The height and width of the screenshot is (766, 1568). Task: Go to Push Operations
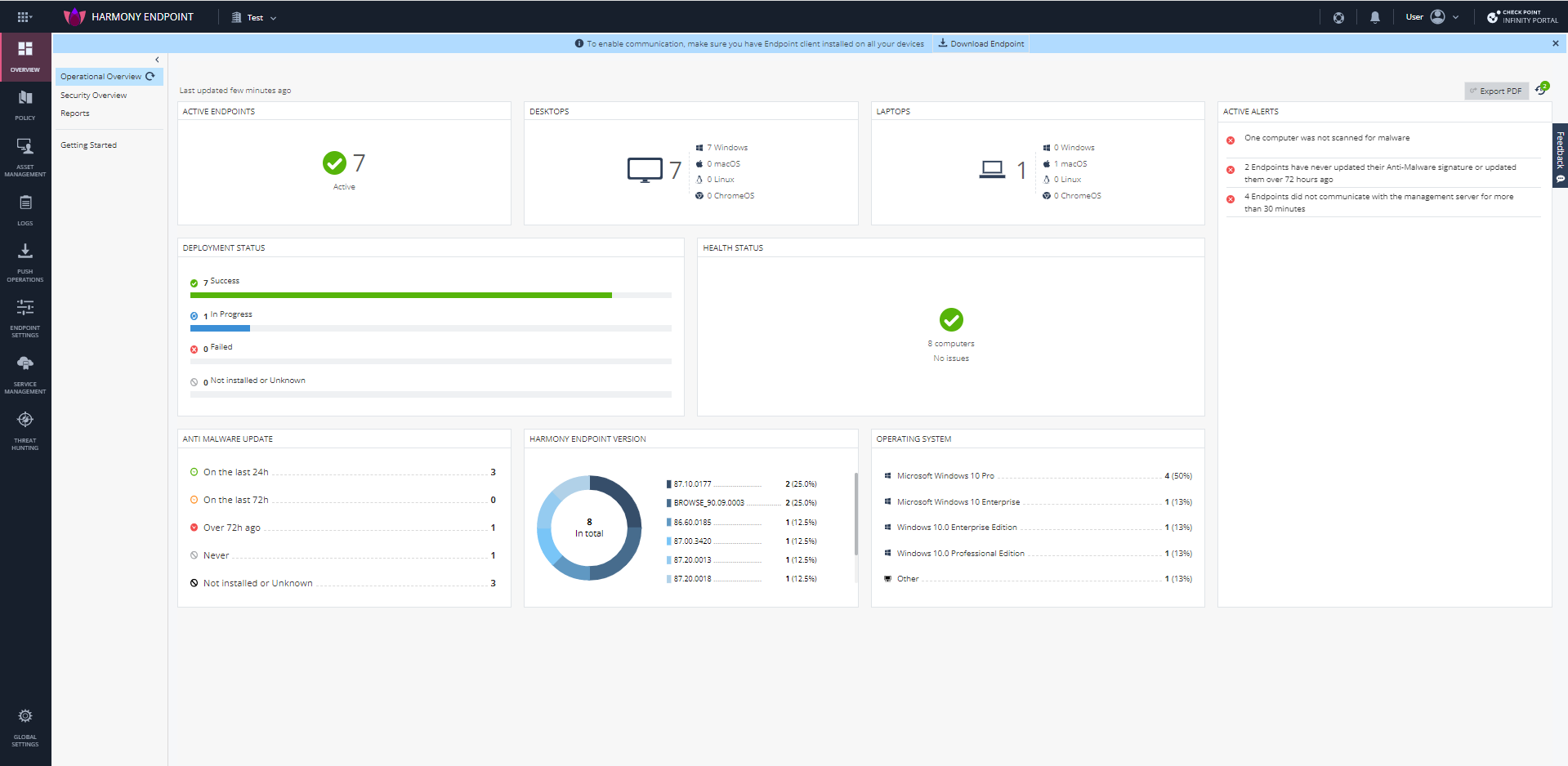25,263
